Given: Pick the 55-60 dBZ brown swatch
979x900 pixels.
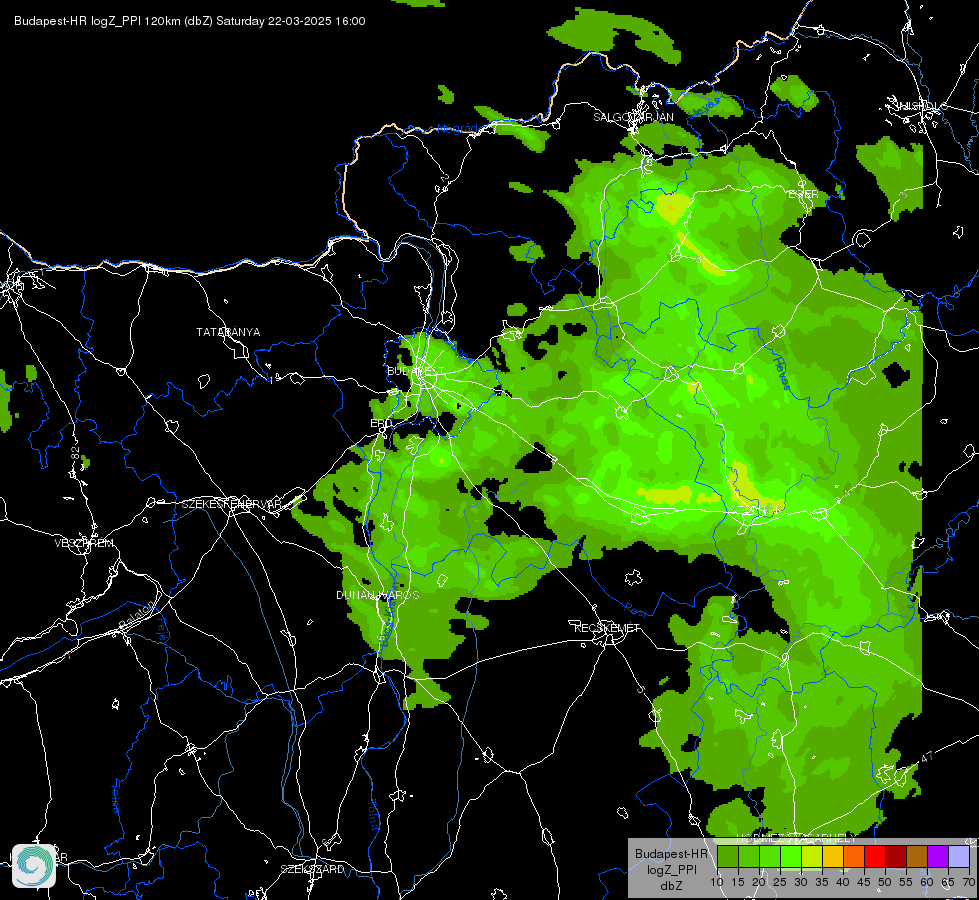Looking at the screenshot, I should point(917,857).
